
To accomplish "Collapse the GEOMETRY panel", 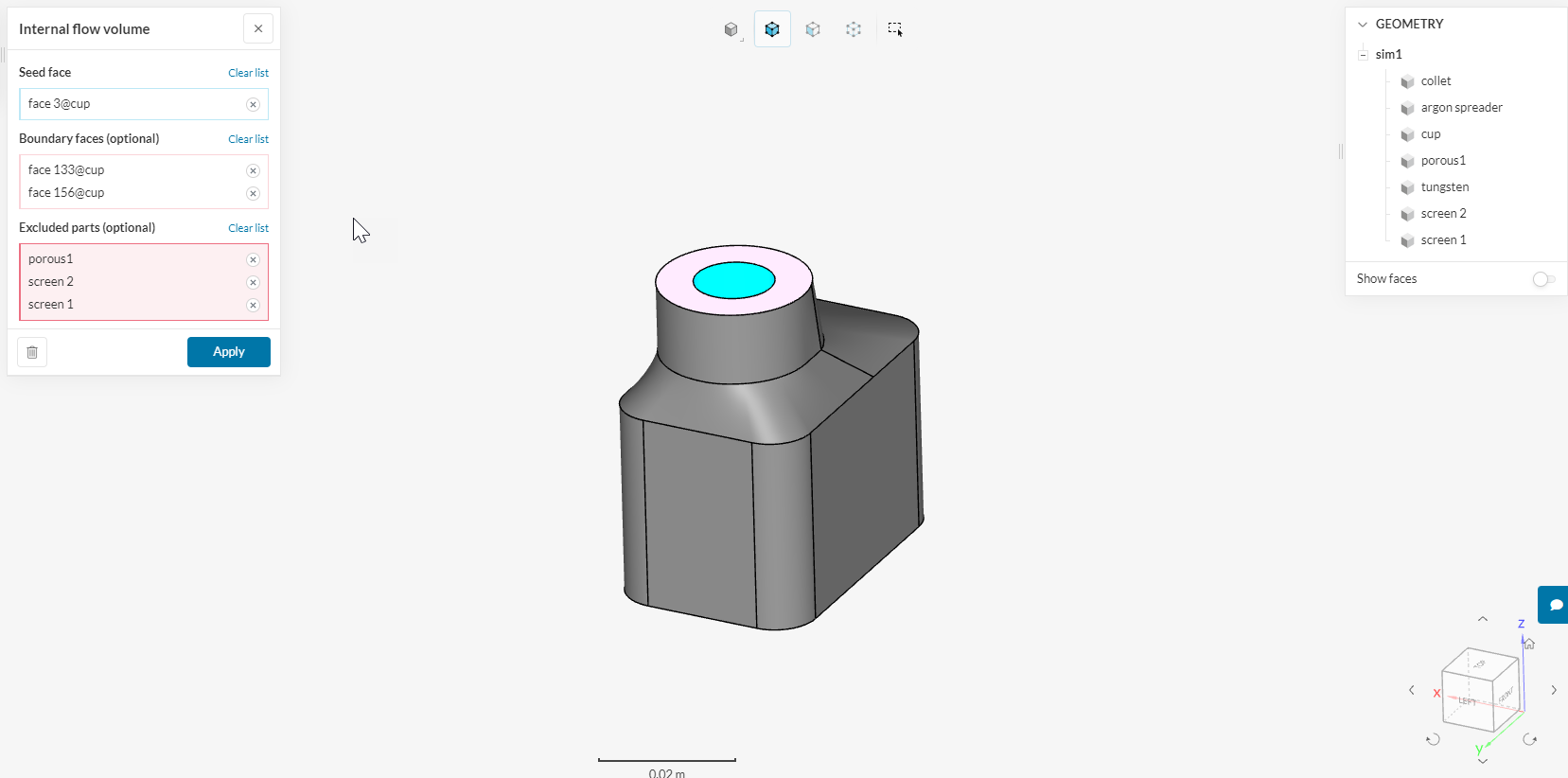I will click(1363, 25).
